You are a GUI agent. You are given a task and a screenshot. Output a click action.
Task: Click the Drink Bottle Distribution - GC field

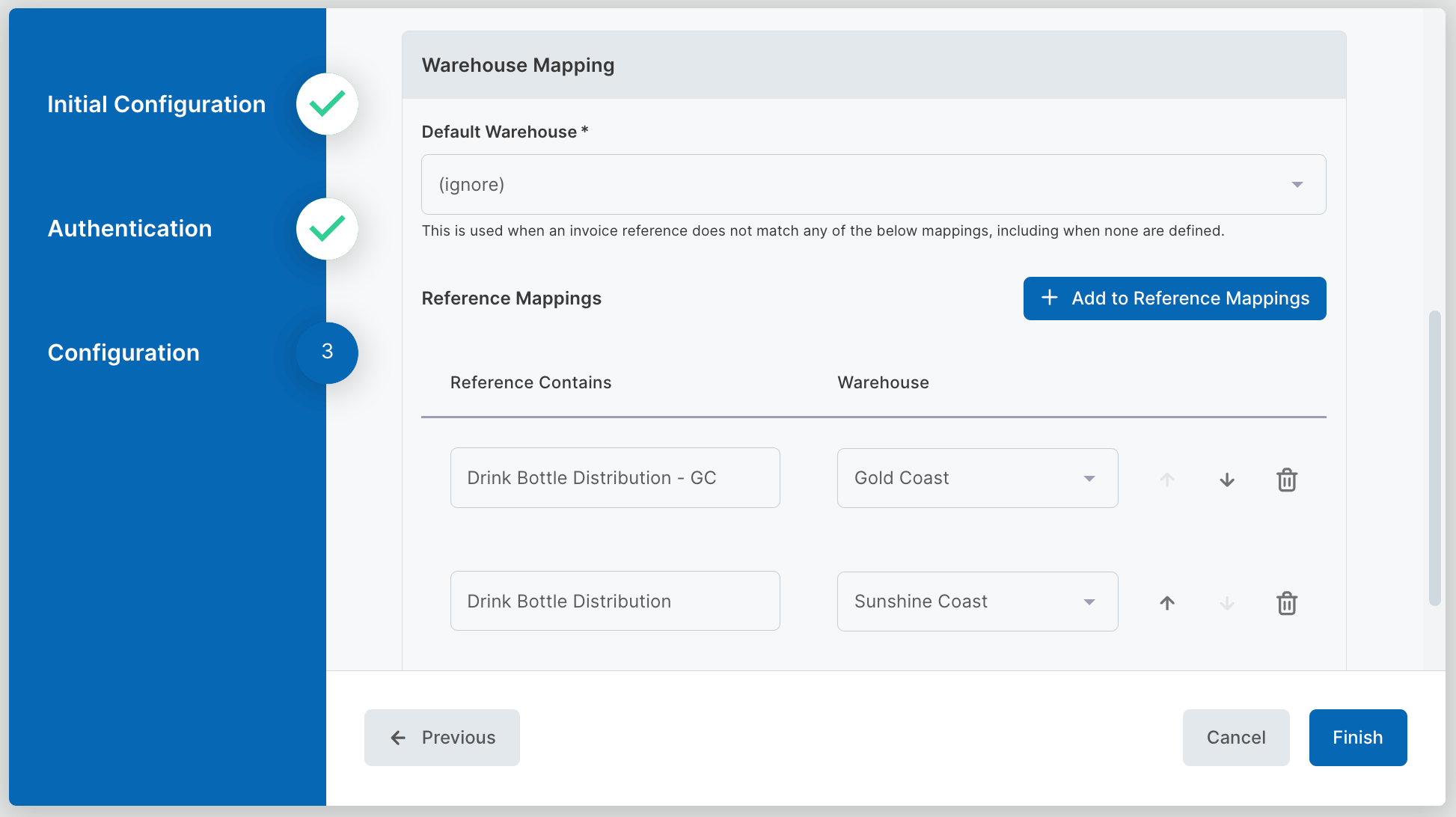614,477
